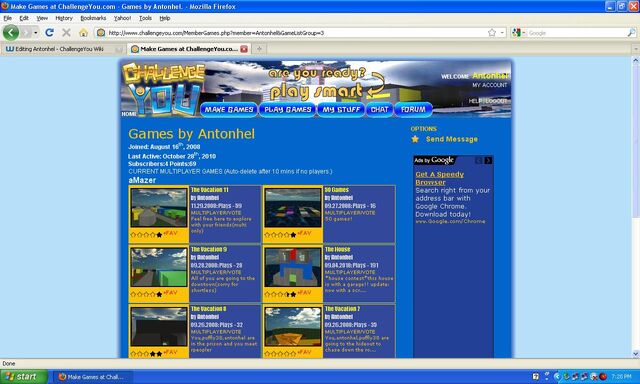The width and height of the screenshot is (640, 384).
Task: Click the star rating under The House
Action: 280,294
